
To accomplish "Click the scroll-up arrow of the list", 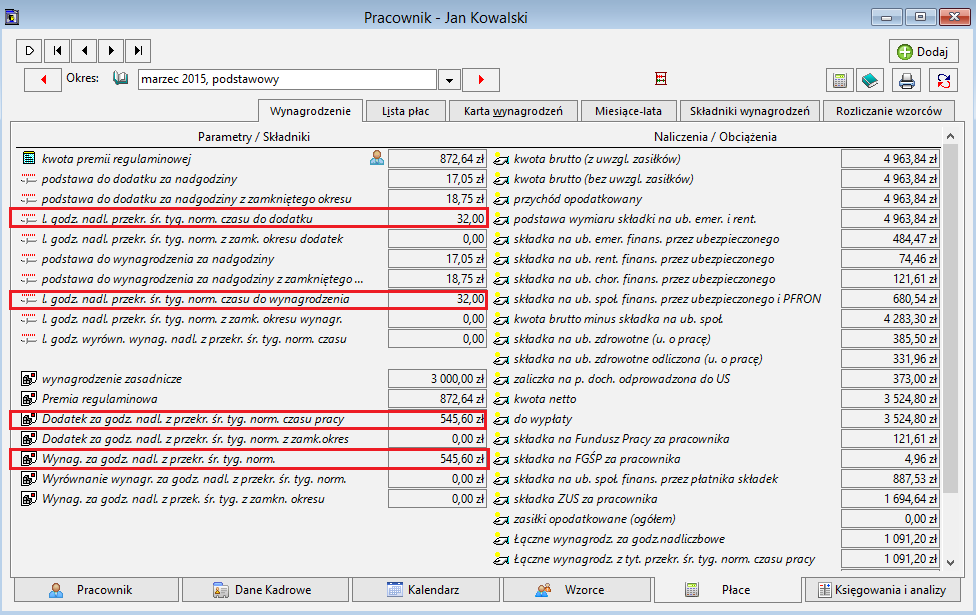I will click(950, 136).
